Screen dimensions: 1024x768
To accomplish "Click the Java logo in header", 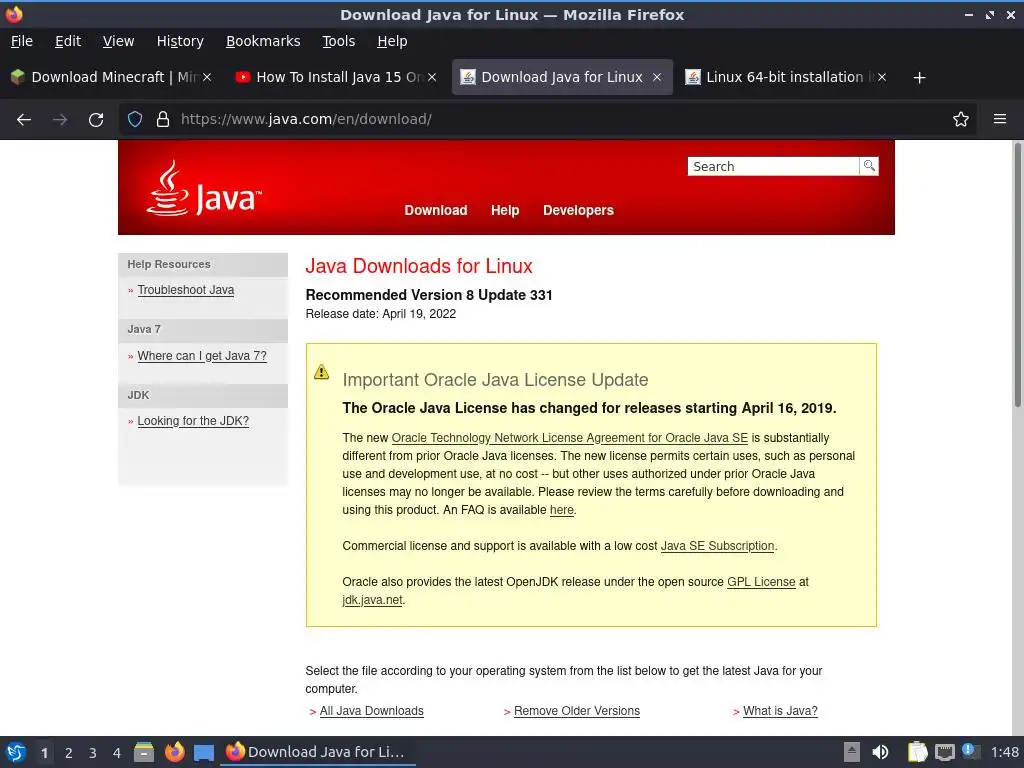I will tap(204, 189).
